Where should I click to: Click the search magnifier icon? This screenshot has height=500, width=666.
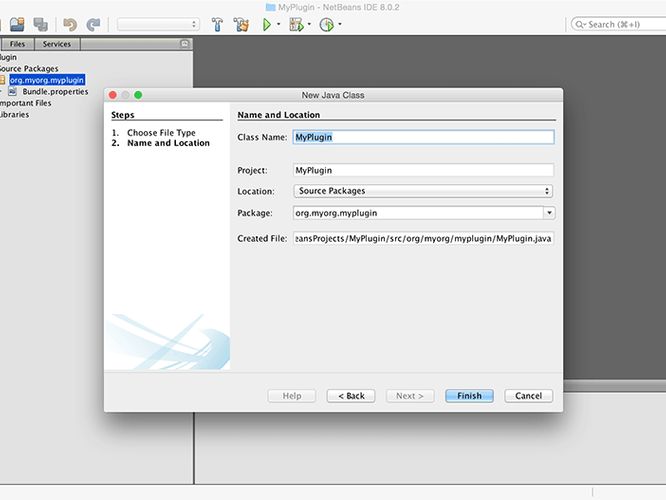[x=580, y=25]
